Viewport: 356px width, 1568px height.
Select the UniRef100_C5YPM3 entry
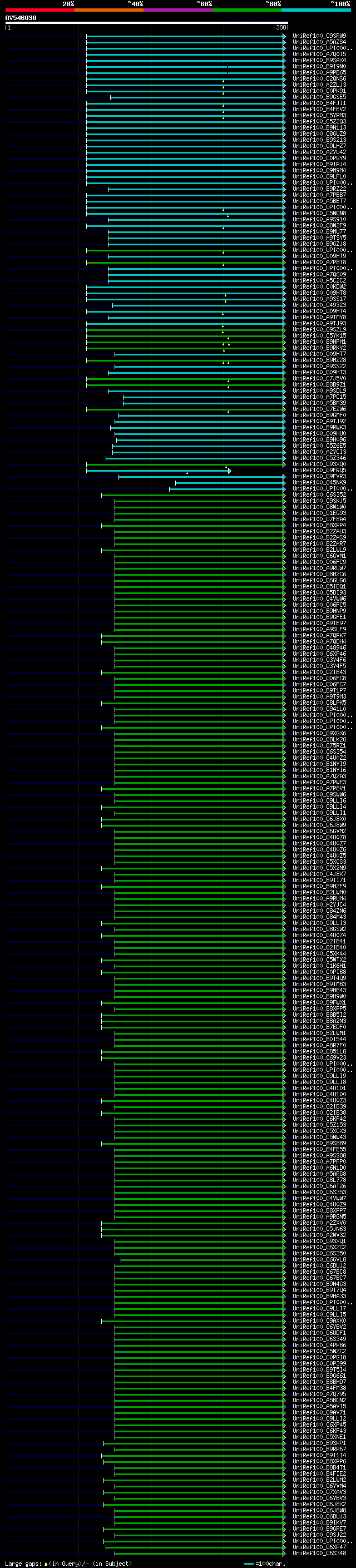coord(319,115)
